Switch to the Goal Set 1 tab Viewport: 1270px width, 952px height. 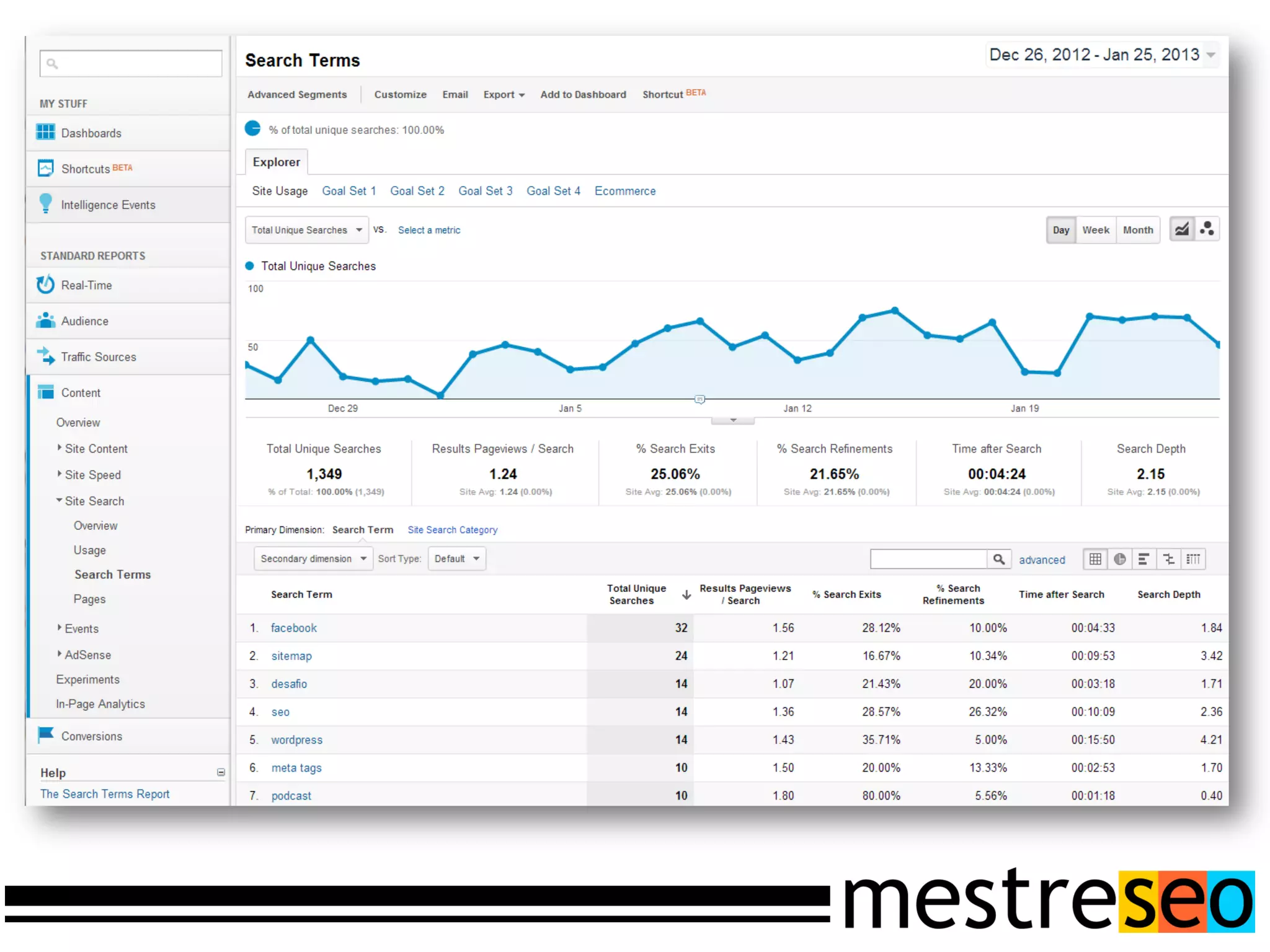[x=349, y=191]
